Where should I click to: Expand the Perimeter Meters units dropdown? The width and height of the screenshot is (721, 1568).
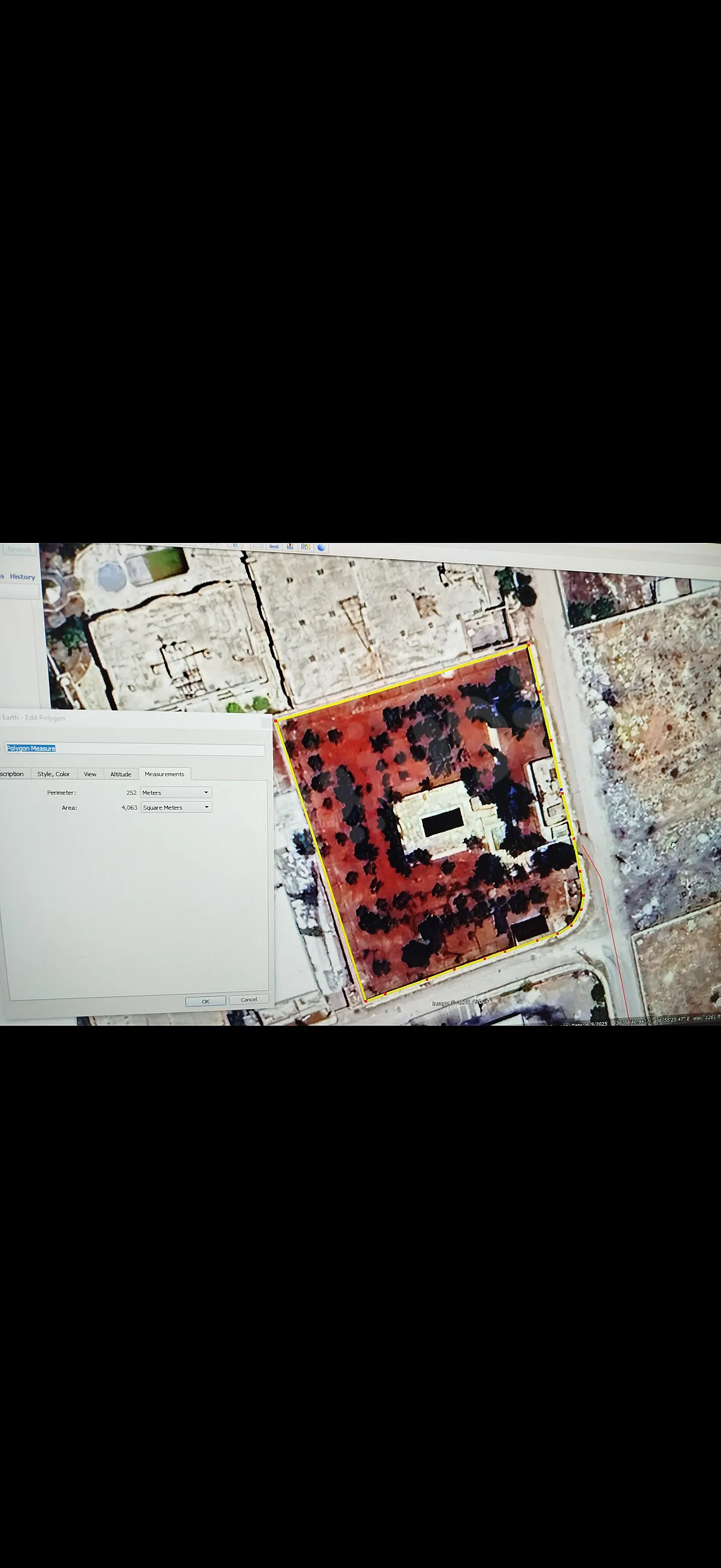[176, 792]
